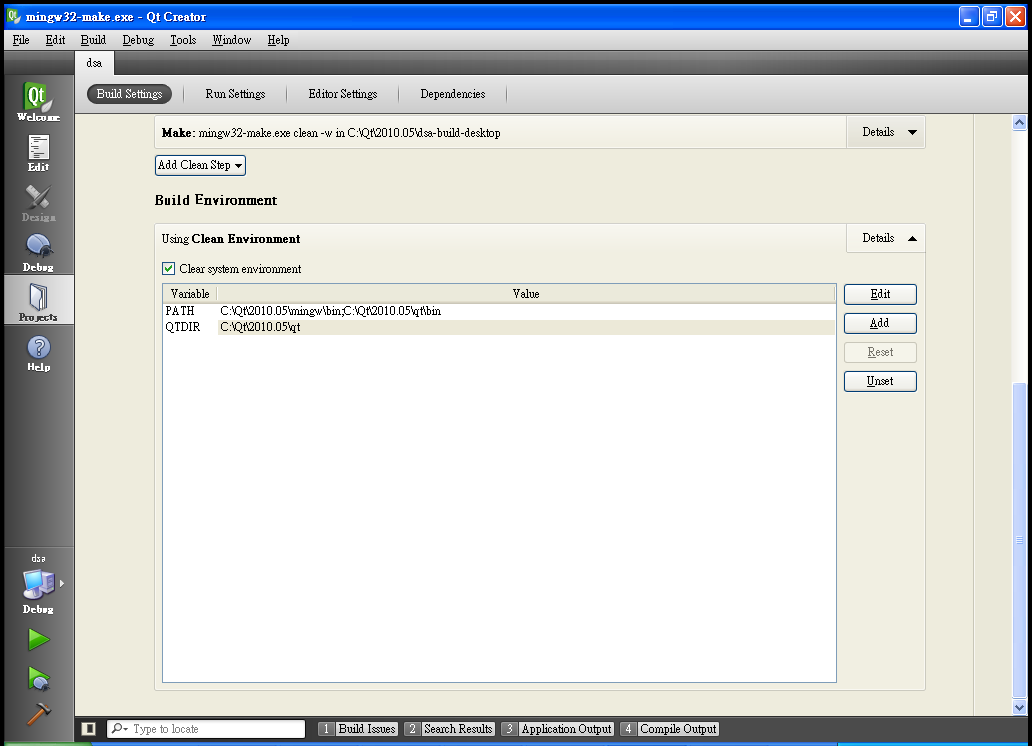Open the Design mode

(38, 203)
